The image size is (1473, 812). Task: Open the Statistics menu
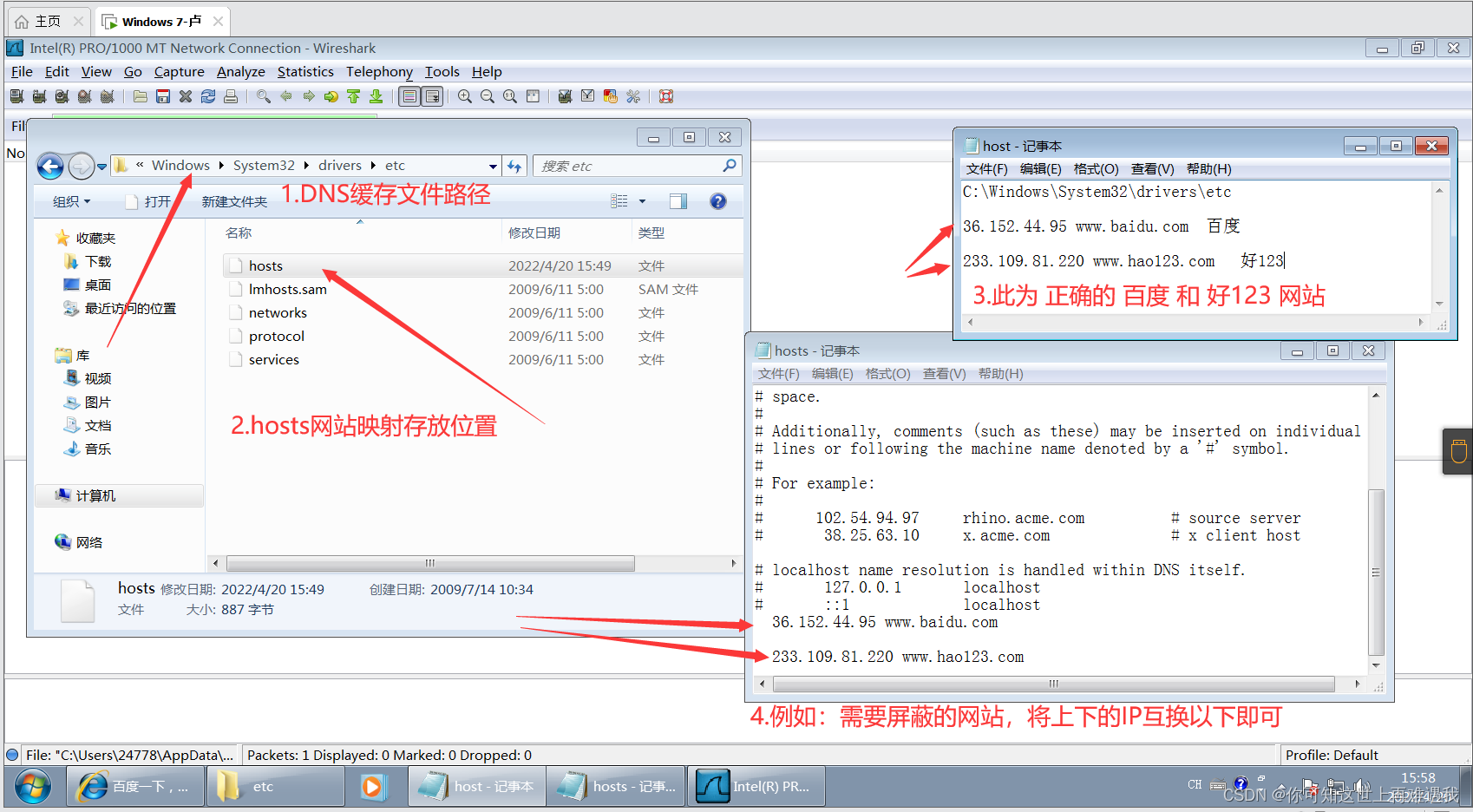point(305,72)
